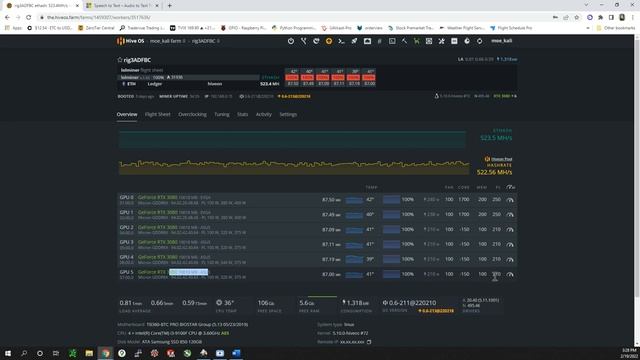Click the pool hashrate yellow chart
Image resolution: width=640 pixels, height=360 pixels.
[294, 167]
